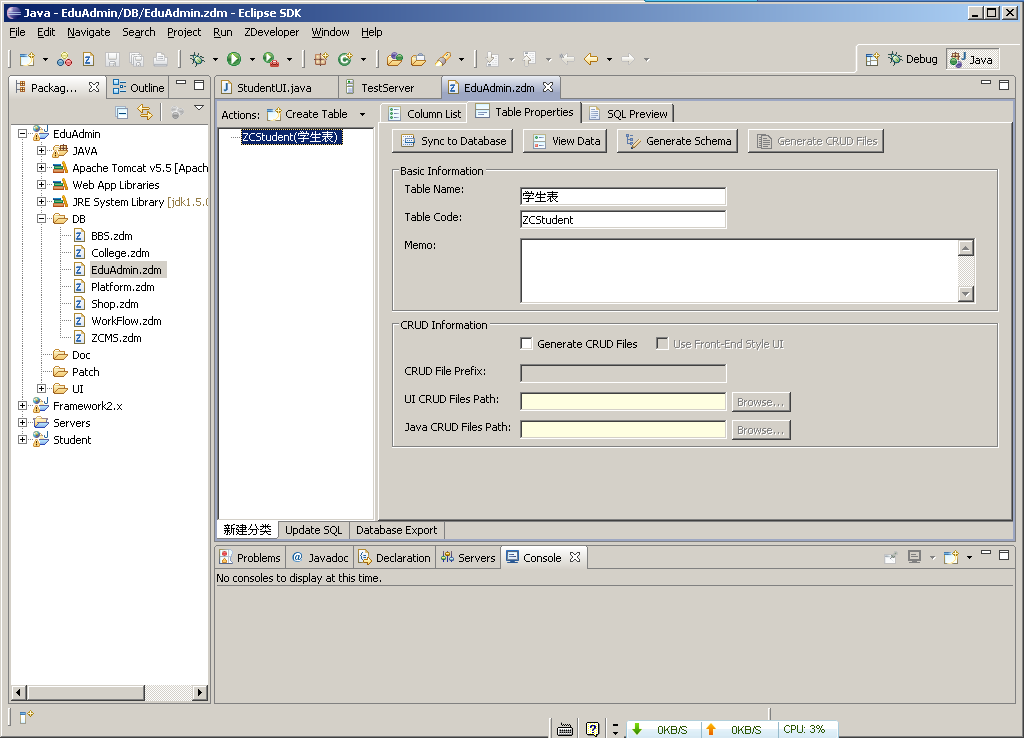Click into the Table Code field
Image resolution: width=1024 pixels, height=738 pixels.
click(x=623, y=220)
